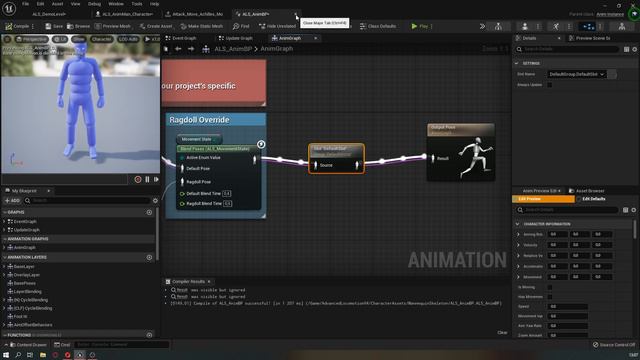Open Compile options three-dot menu

(x=33, y=26)
